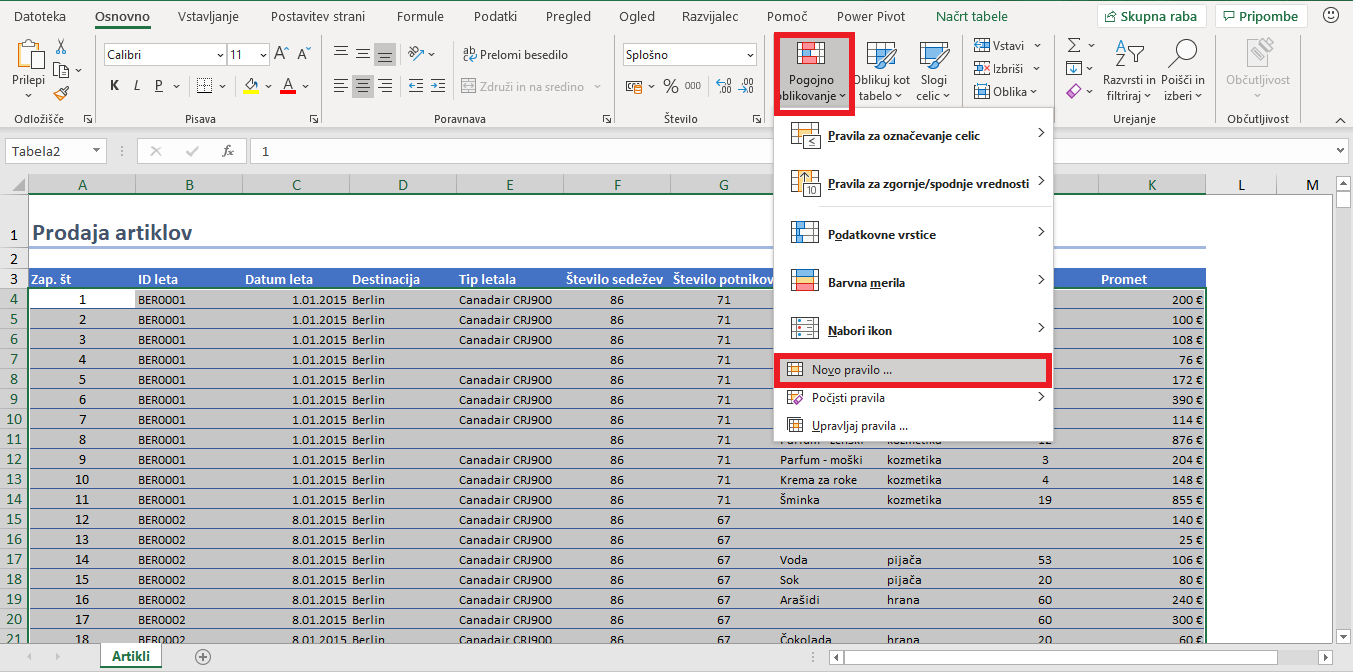1353x672 pixels.
Task: Click the format painter brush icon
Action: (62, 93)
